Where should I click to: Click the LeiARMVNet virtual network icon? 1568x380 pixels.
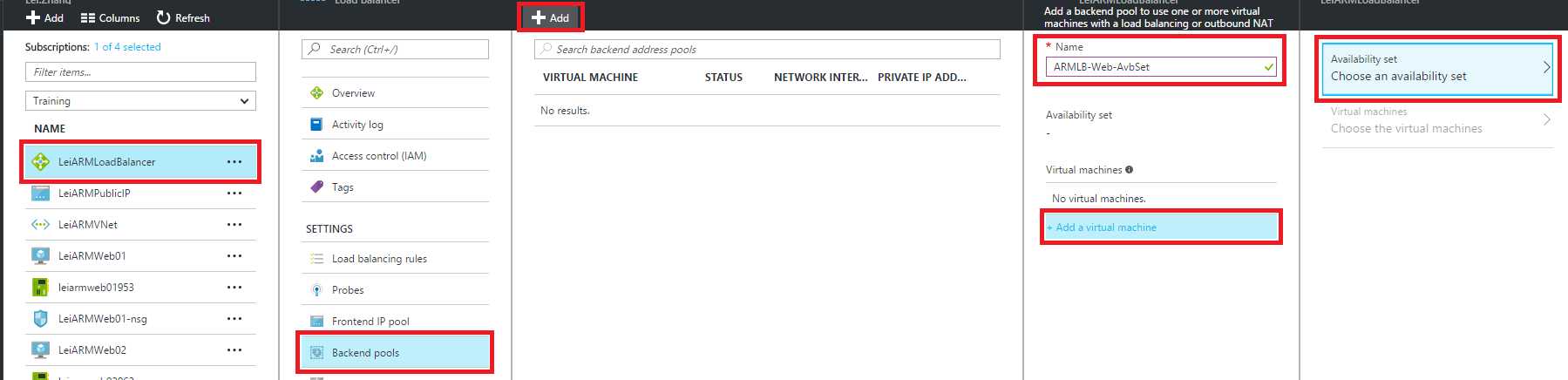click(40, 225)
